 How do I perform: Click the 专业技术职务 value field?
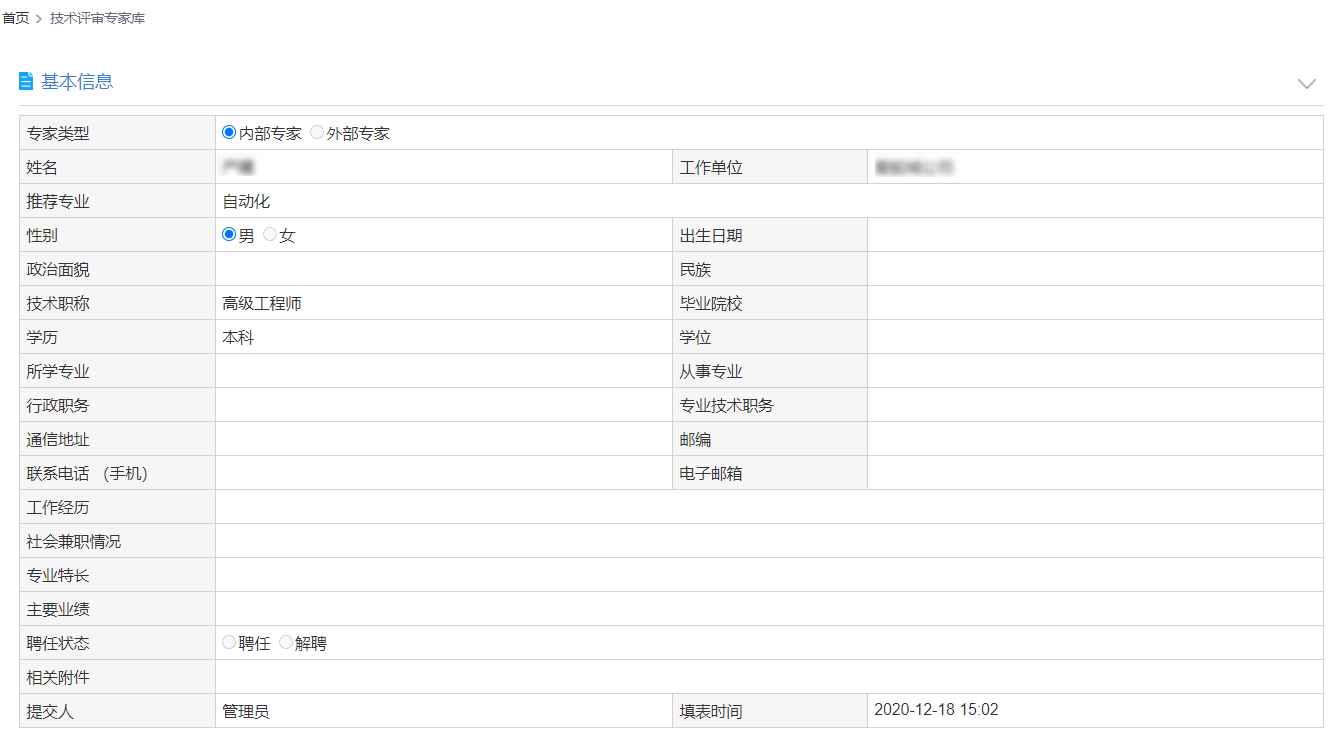(1095, 405)
